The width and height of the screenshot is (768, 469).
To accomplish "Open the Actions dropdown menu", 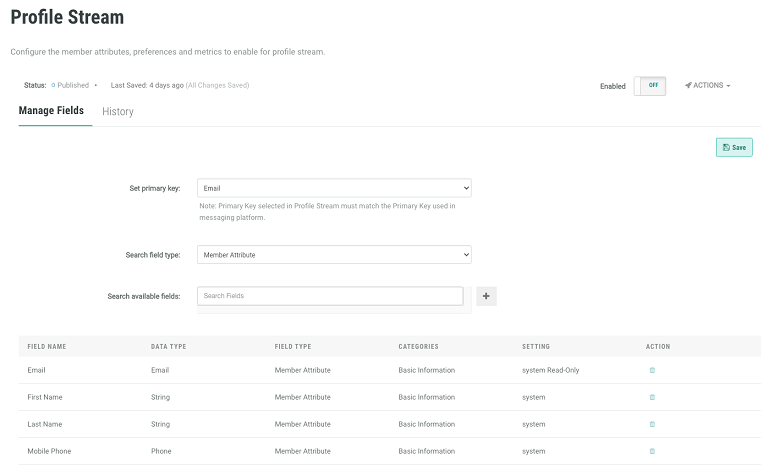I will tap(708, 86).
